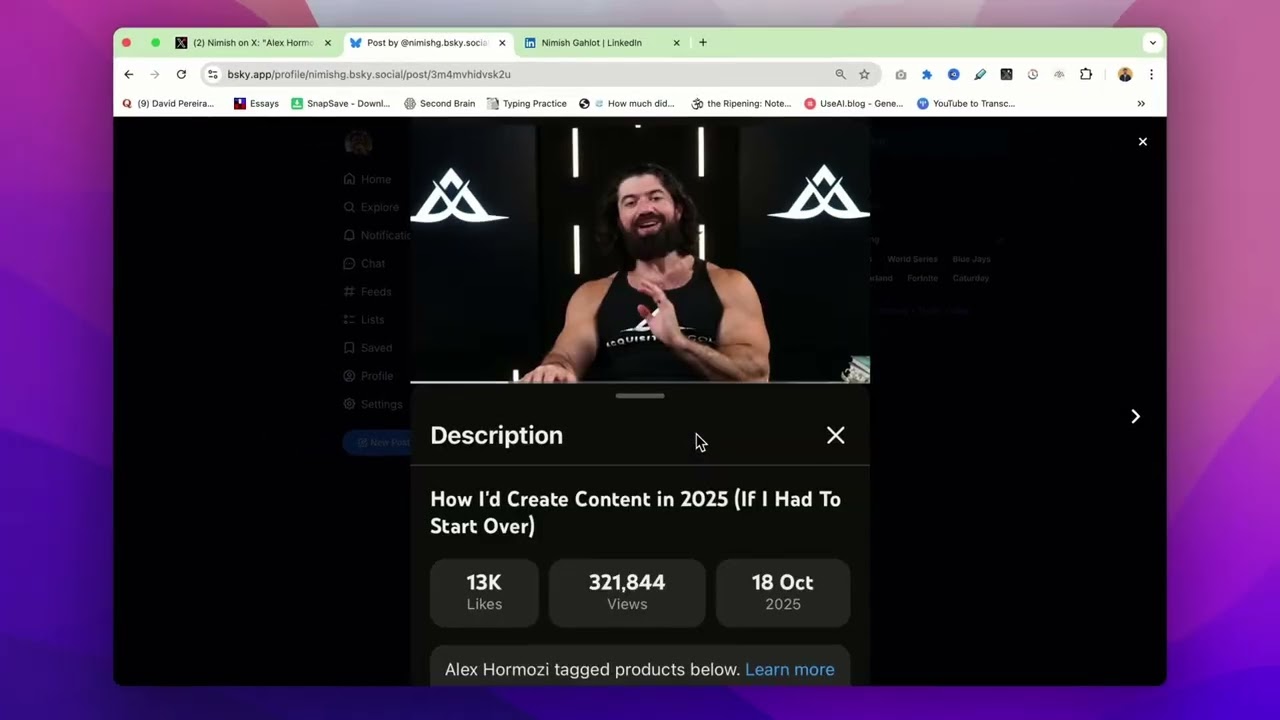1280x720 pixels.
Task: Grab the description sheet drag handle
Action: [640, 396]
